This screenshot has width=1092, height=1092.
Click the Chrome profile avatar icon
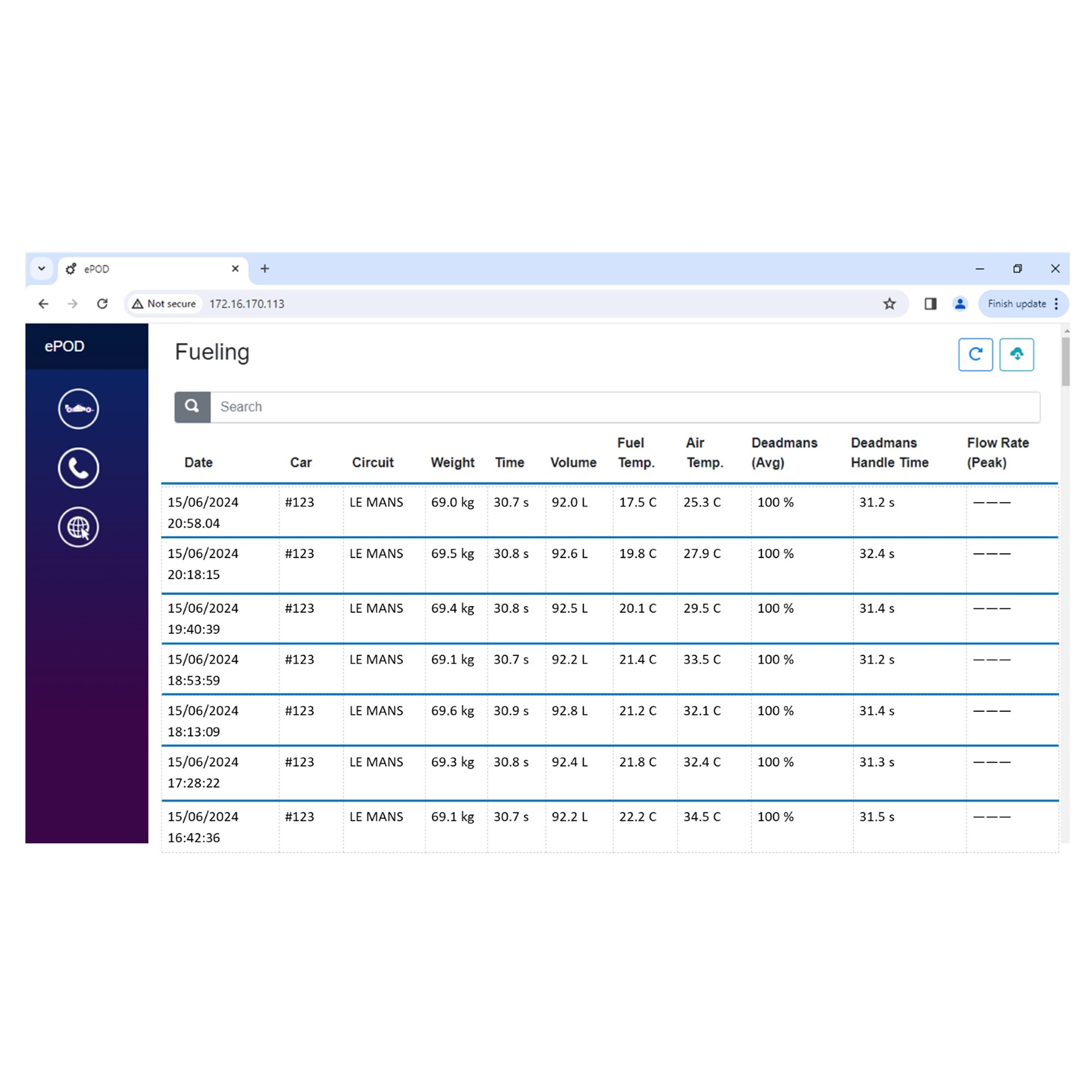(960, 303)
